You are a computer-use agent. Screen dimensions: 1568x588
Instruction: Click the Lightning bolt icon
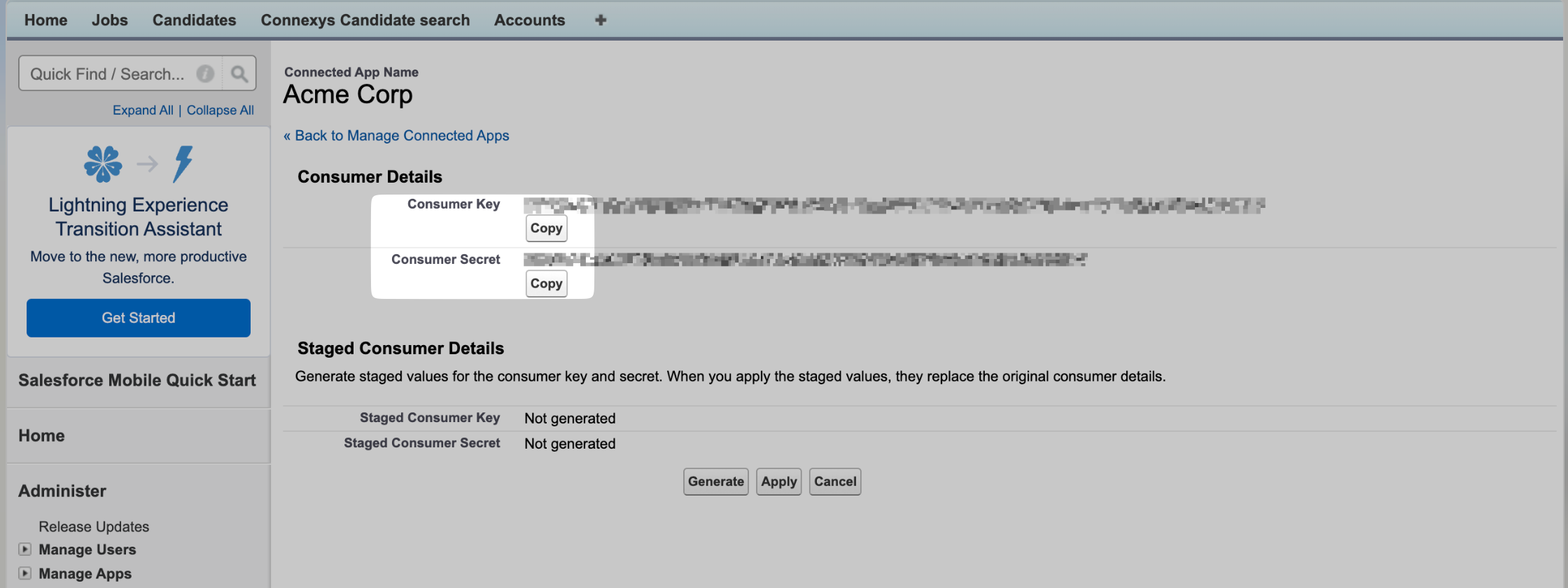[x=183, y=164]
